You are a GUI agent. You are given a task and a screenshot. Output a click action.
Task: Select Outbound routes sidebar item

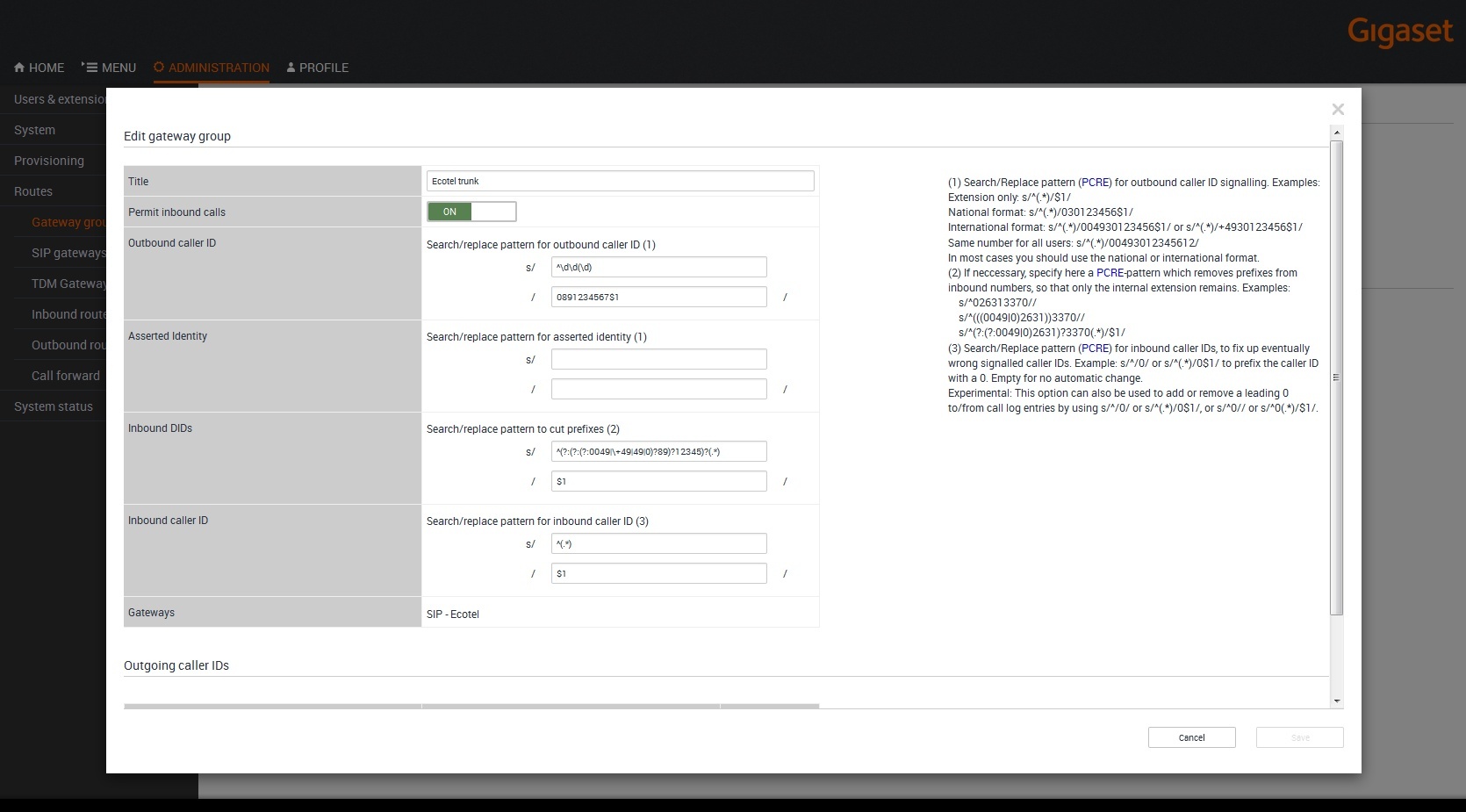(68, 345)
